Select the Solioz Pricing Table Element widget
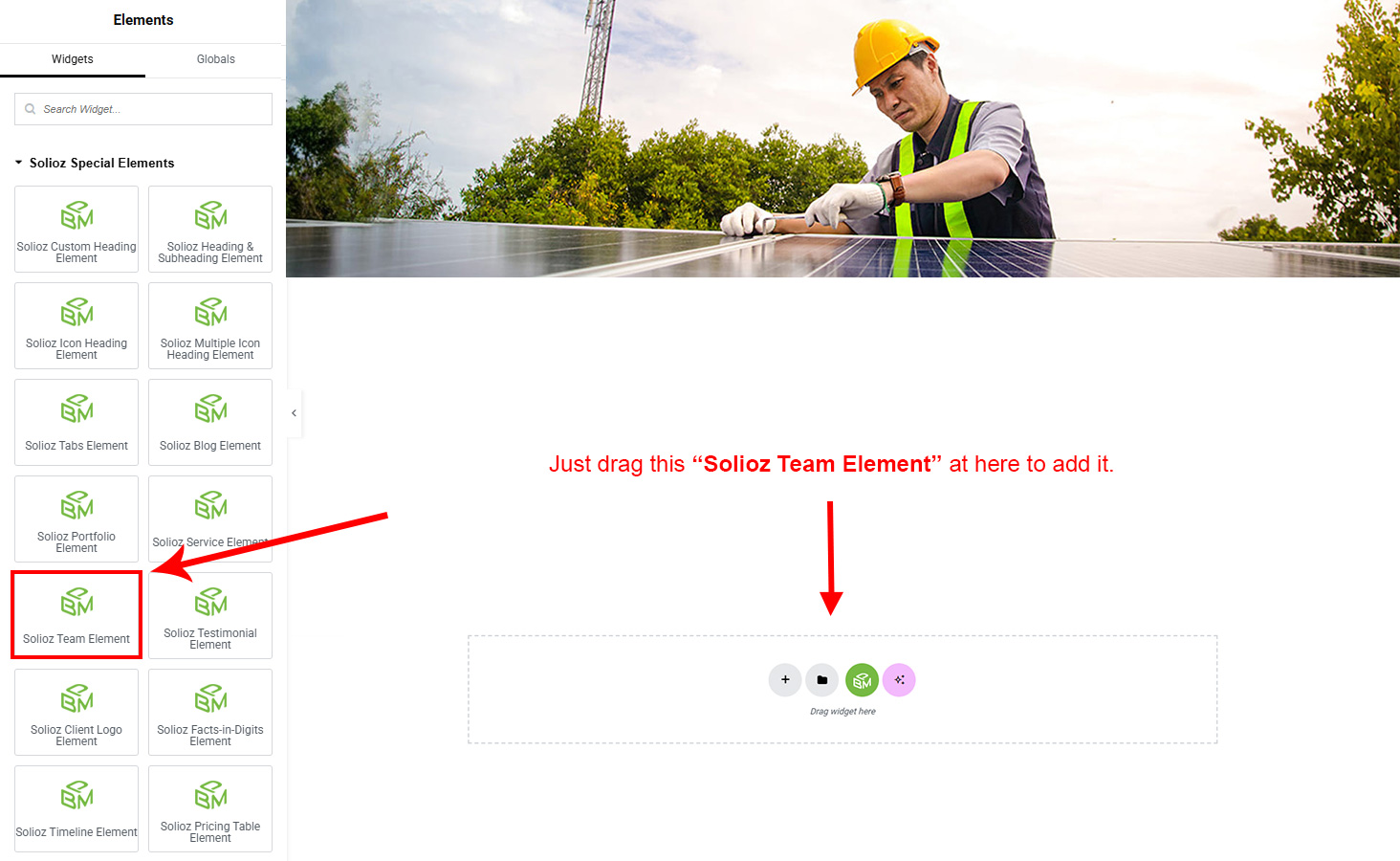The image size is (1400, 861). coord(210,808)
